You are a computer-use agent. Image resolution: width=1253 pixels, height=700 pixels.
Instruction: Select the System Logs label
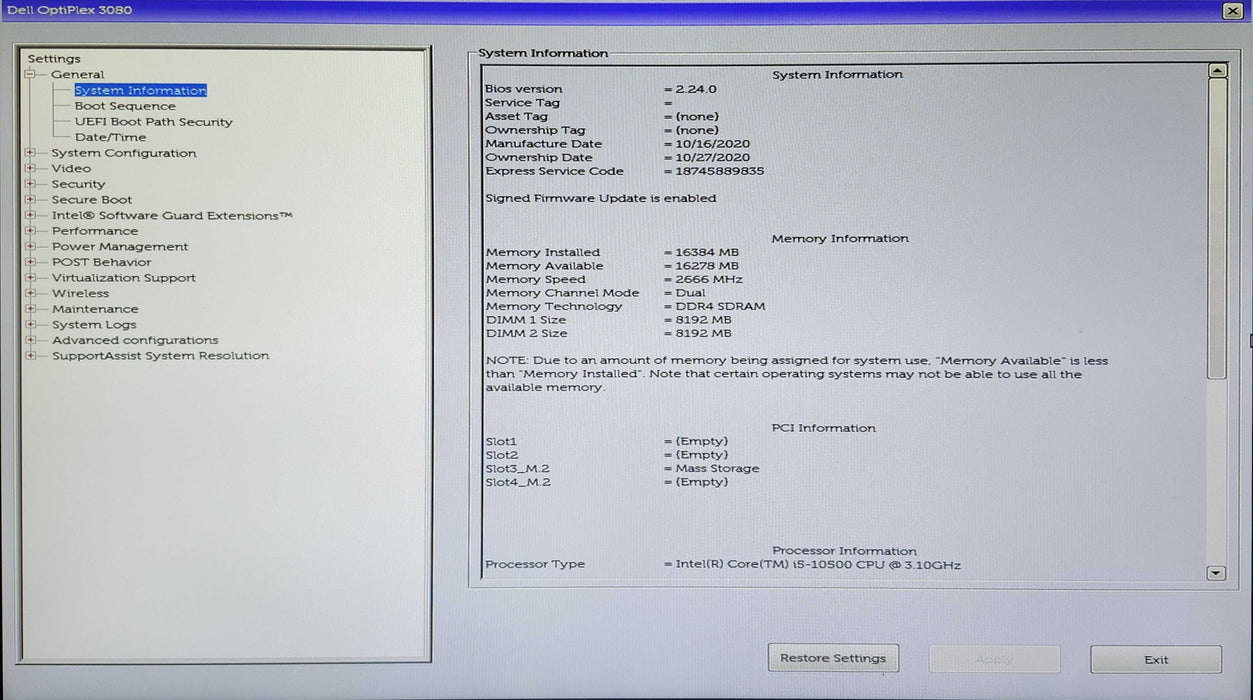click(94, 324)
